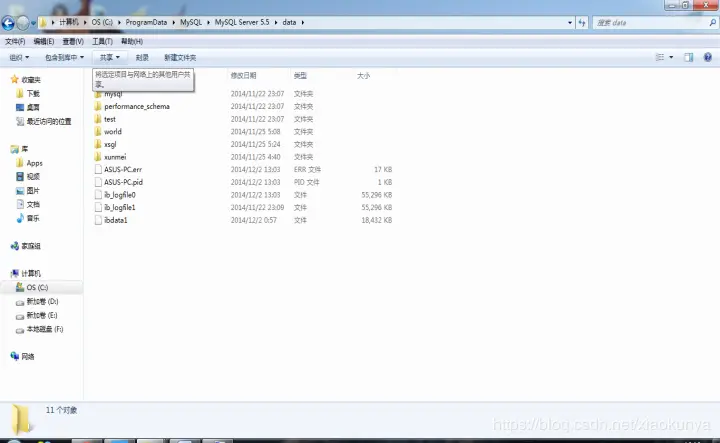
Task: Sort by the 修改日期 column header
Action: (x=243, y=75)
